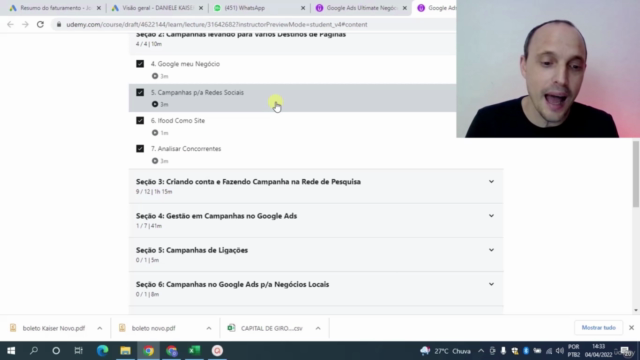This screenshot has width=640, height=360.
Task: Open options arrow for boleto Kaiser Novo.pdf download
Action: [x=100, y=328]
